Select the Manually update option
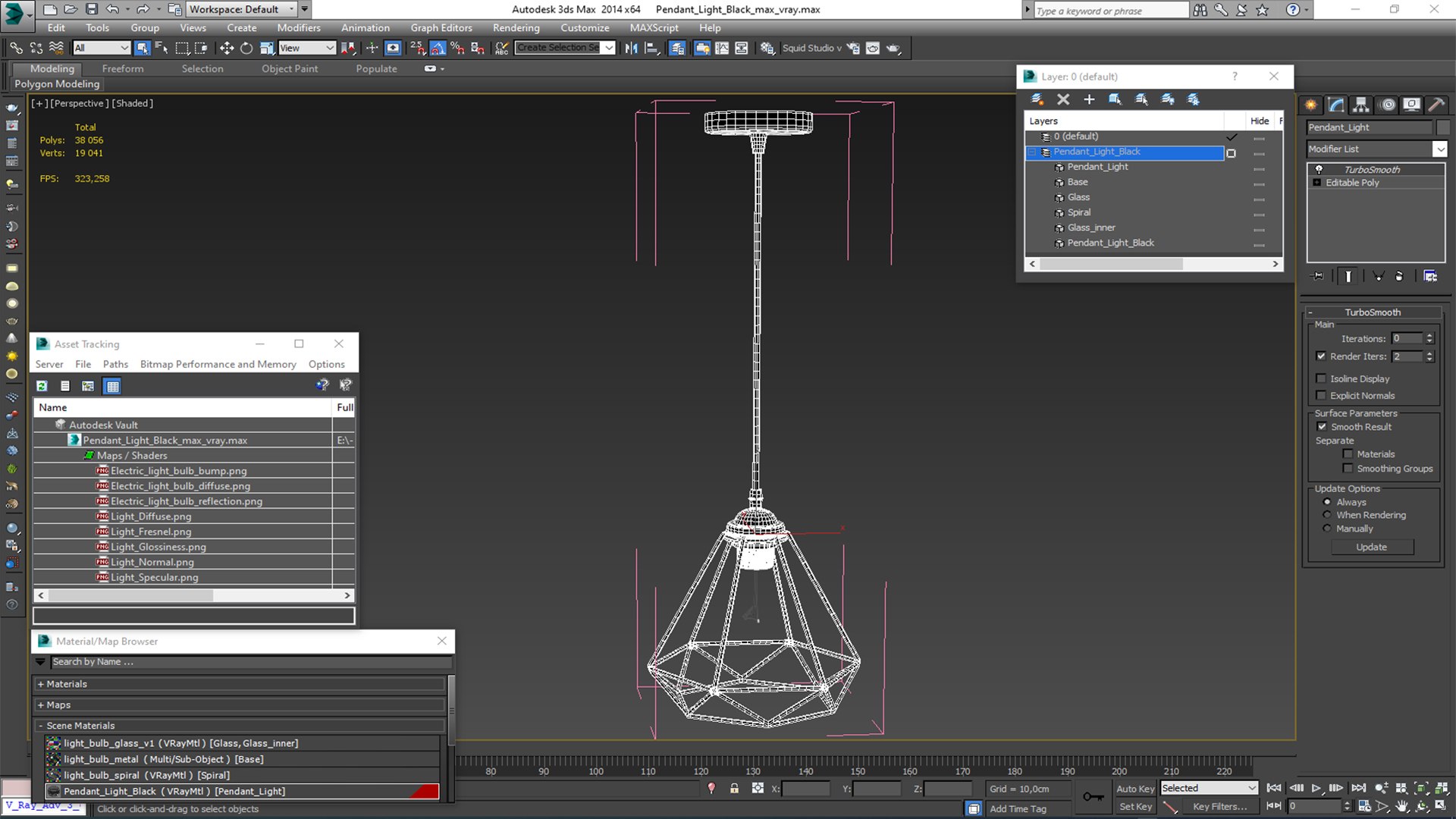1456x819 pixels. pos(1327,529)
